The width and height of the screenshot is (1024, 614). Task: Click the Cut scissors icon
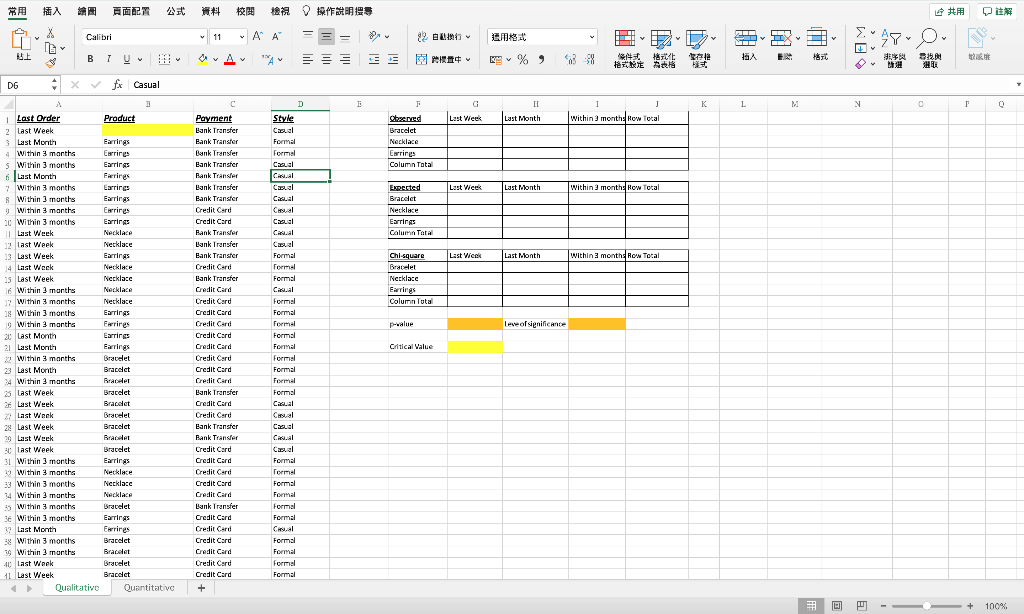(50, 33)
